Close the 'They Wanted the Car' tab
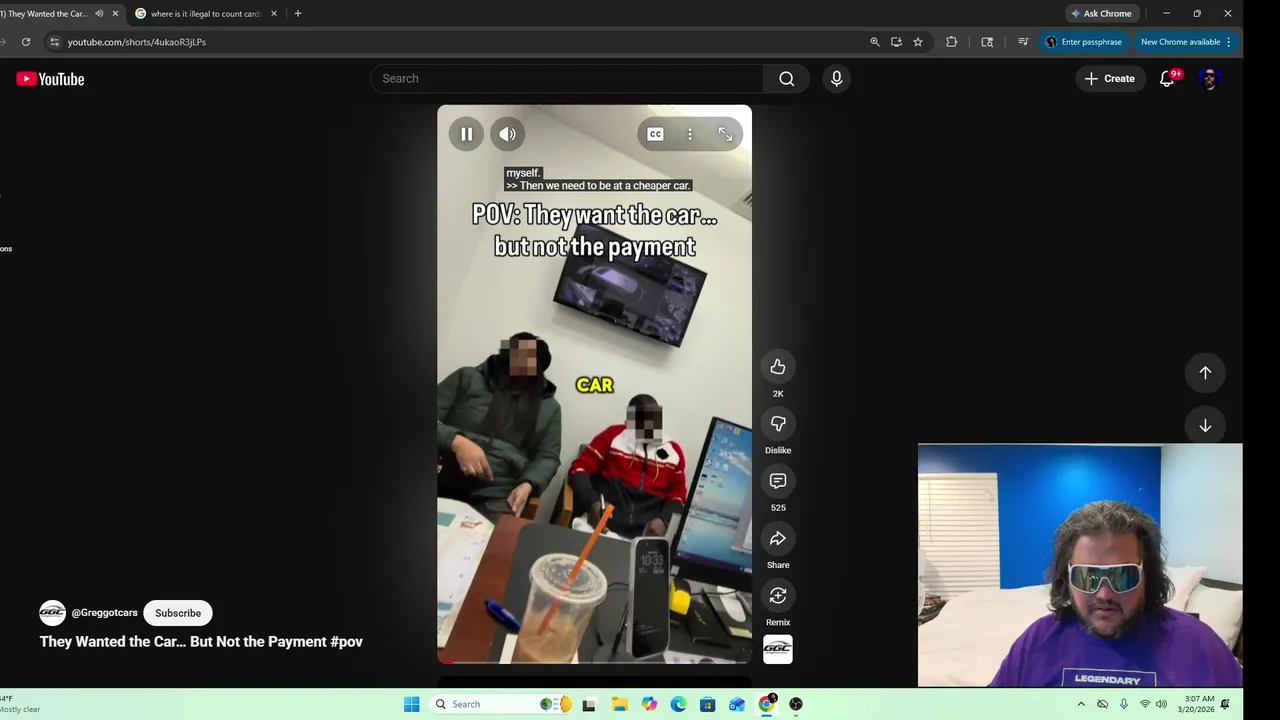This screenshot has height=720, width=1280. point(115,14)
